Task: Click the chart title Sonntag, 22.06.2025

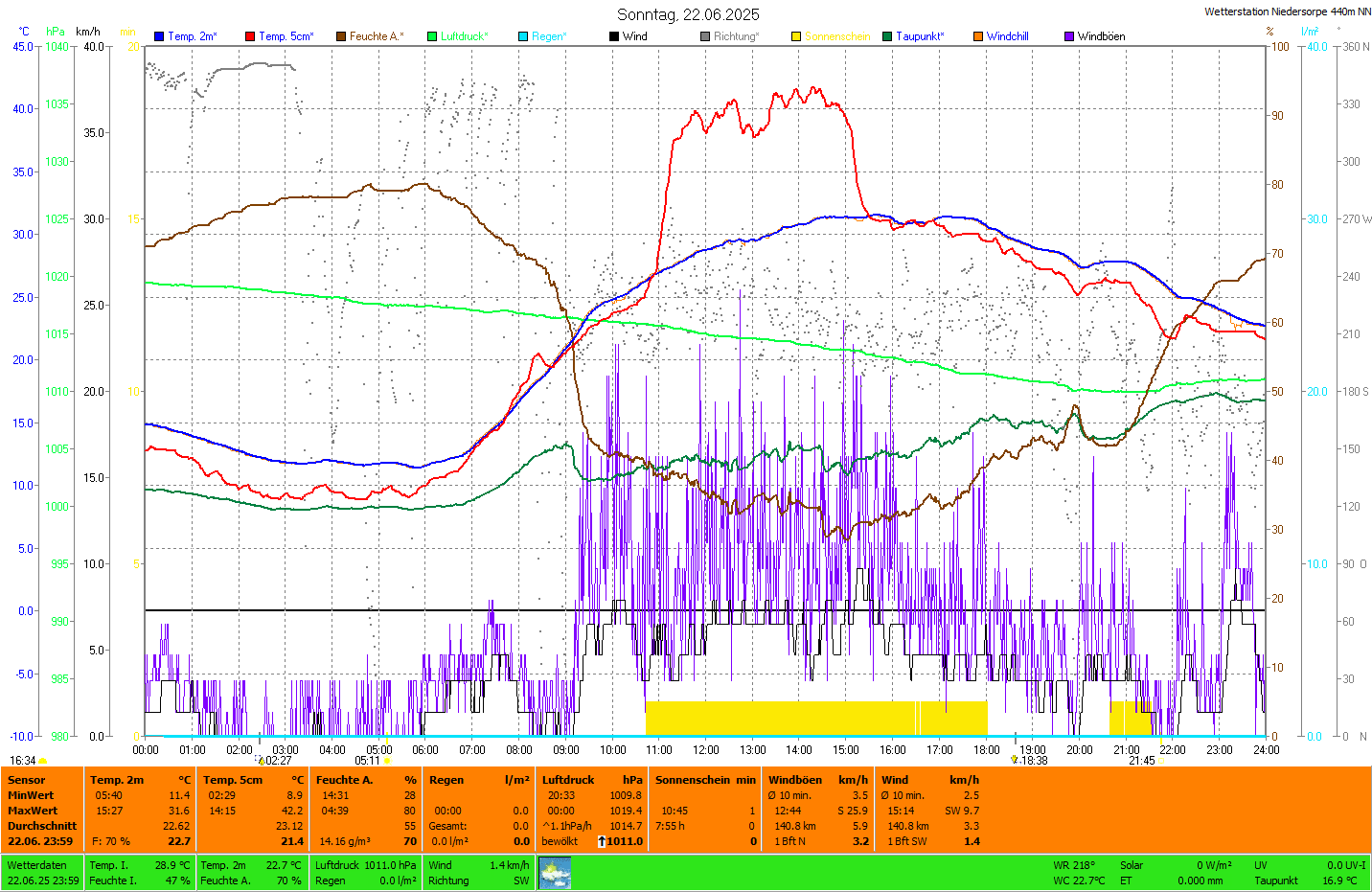Action: pos(688,14)
